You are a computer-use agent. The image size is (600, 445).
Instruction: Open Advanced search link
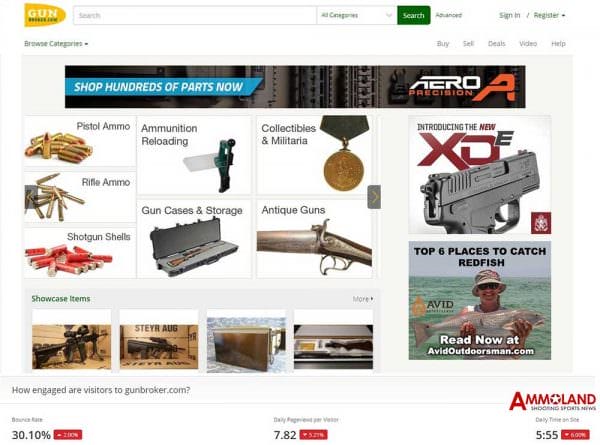click(448, 15)
